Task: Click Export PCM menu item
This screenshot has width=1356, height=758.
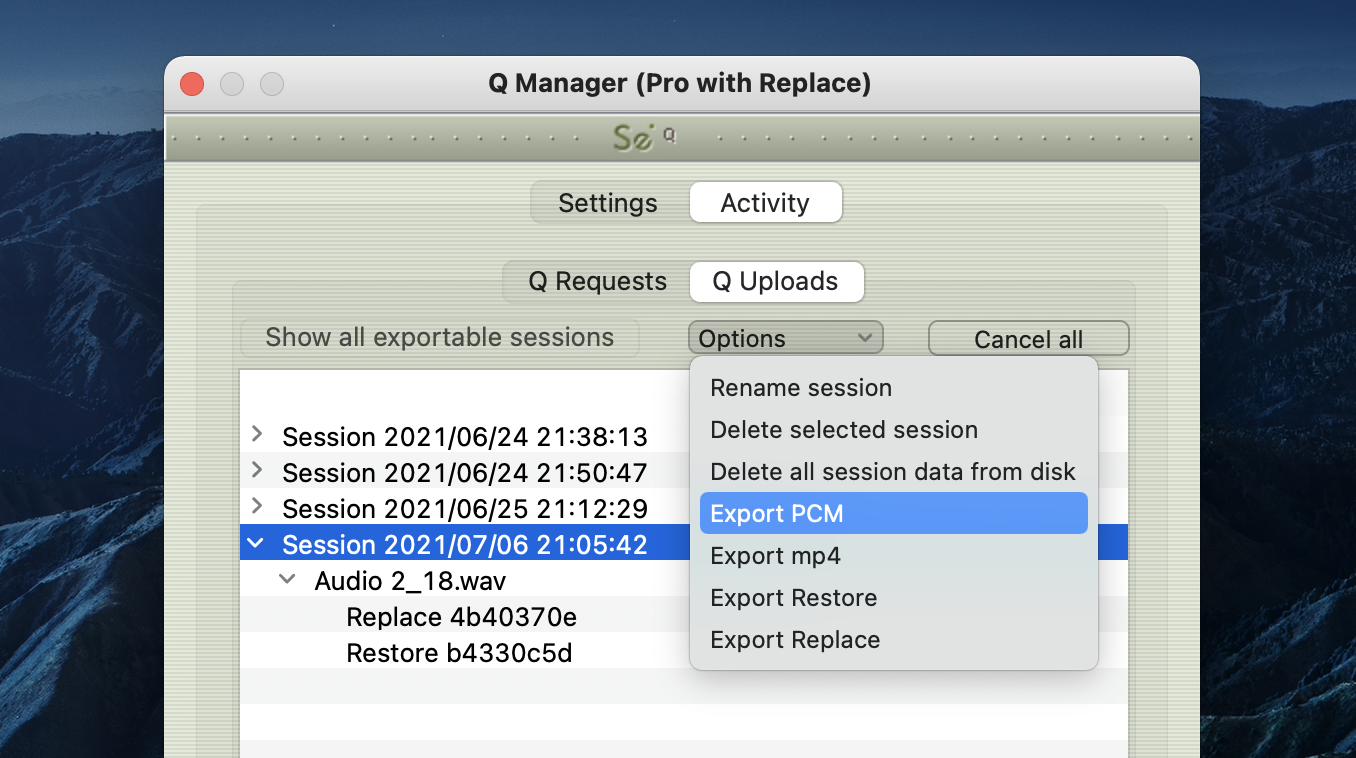Action: tap(776, 514)
